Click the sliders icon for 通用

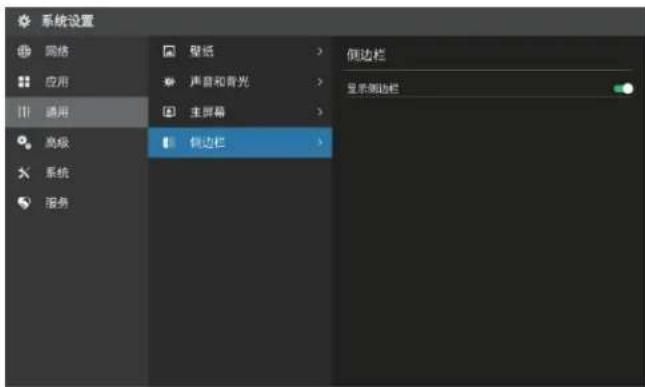24,112
